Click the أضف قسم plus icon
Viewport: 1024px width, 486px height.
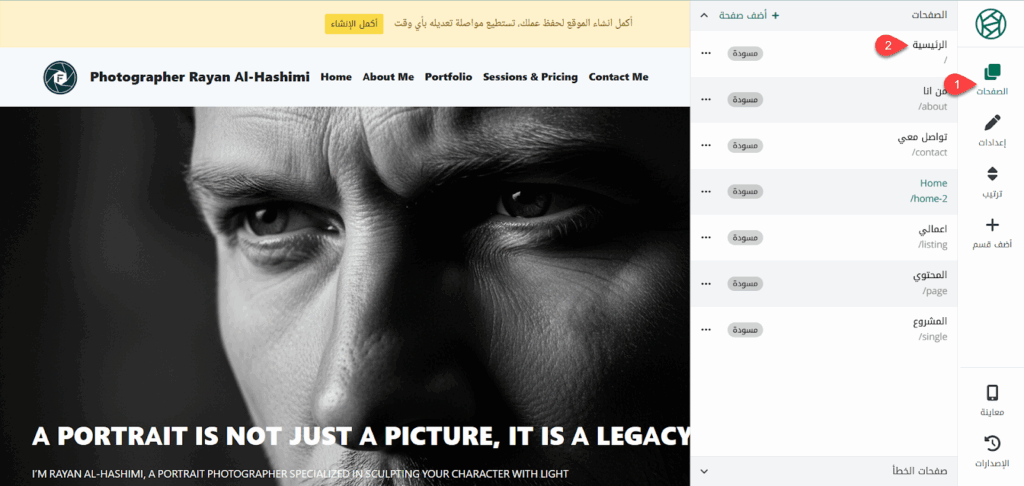click(x=992, y=226)
